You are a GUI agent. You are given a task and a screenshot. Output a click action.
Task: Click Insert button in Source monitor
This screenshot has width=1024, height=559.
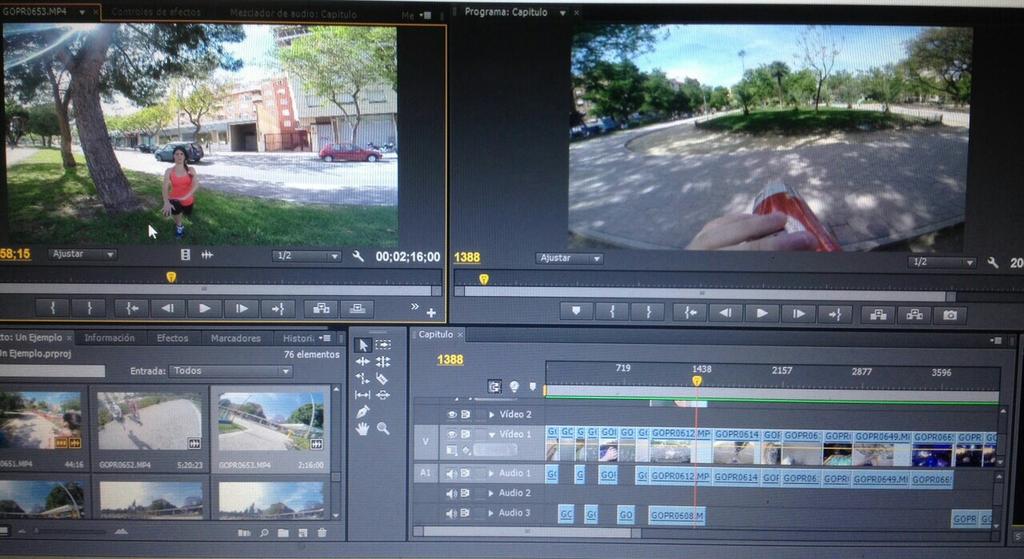(x=321, y=308)
